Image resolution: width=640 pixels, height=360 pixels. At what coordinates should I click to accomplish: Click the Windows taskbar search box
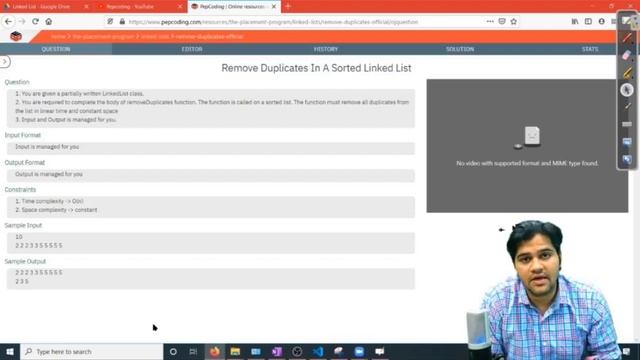(x=92, y=351)
